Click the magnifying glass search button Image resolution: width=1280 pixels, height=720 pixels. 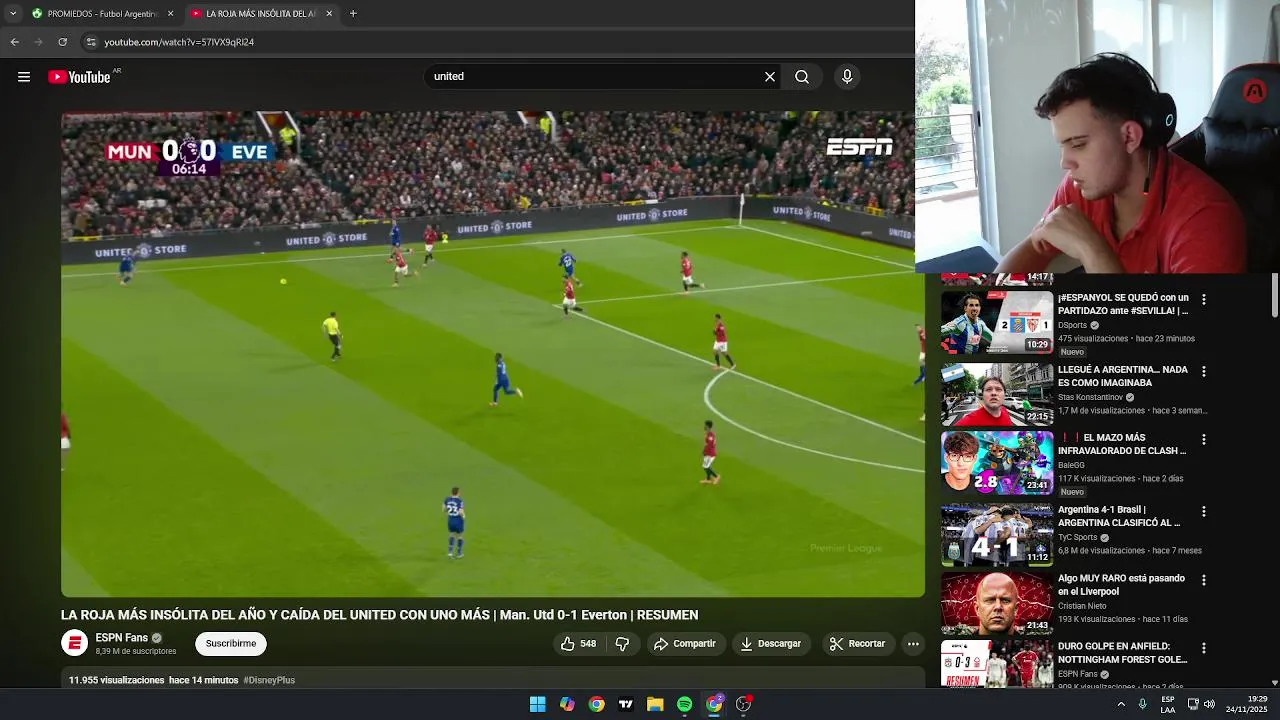pyautogui.click(x=802, y=77)
